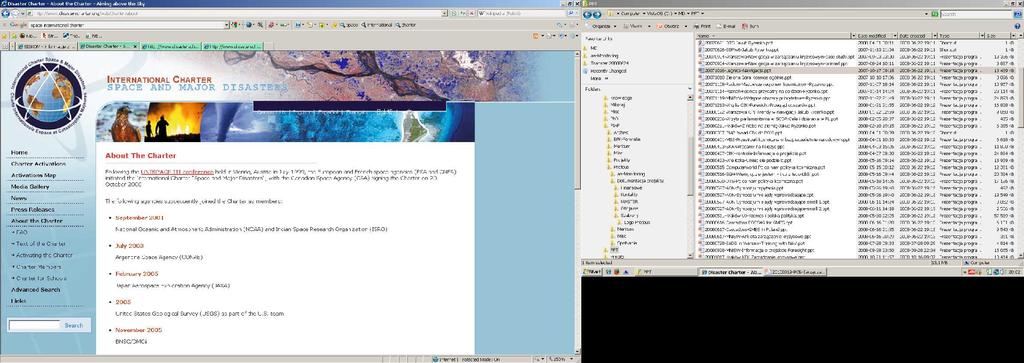
Task: Click the Search button in website sidebar
Action: click(74, 325)
